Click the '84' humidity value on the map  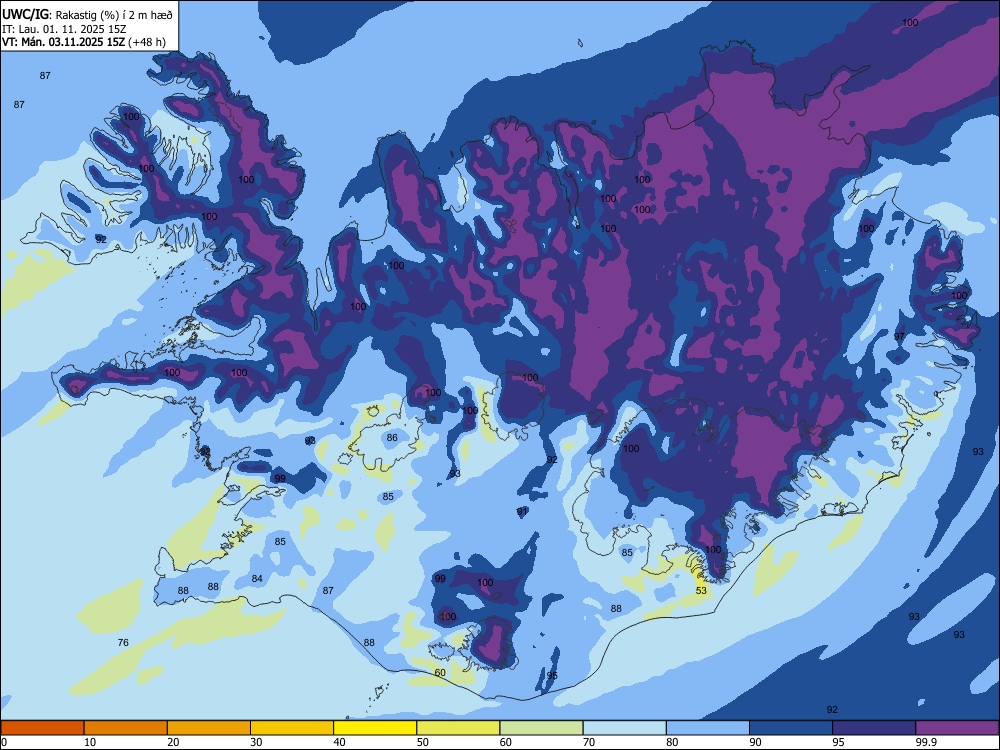pos(257,578)
